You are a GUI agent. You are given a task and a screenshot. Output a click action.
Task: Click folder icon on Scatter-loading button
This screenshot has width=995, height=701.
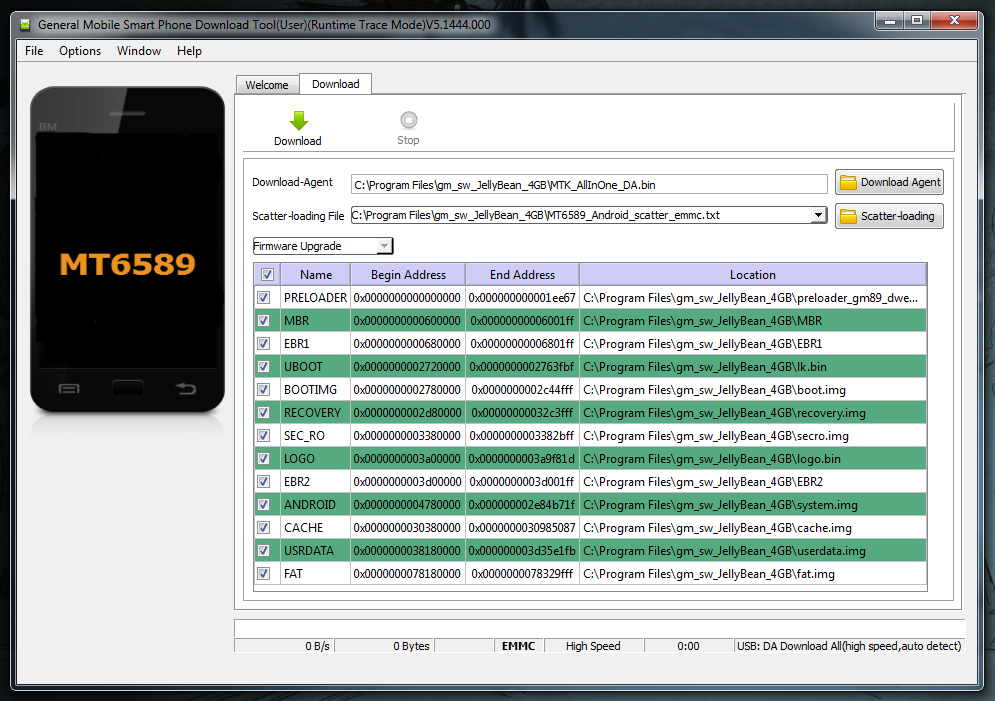pos(848,216)
